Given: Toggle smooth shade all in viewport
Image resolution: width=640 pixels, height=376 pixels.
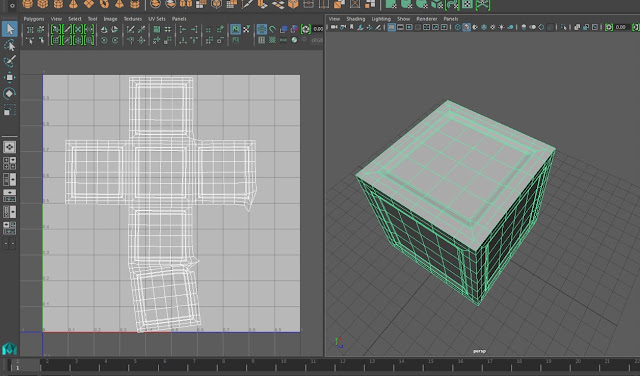Looking at the screenshot, I should [x=467, y=27].
